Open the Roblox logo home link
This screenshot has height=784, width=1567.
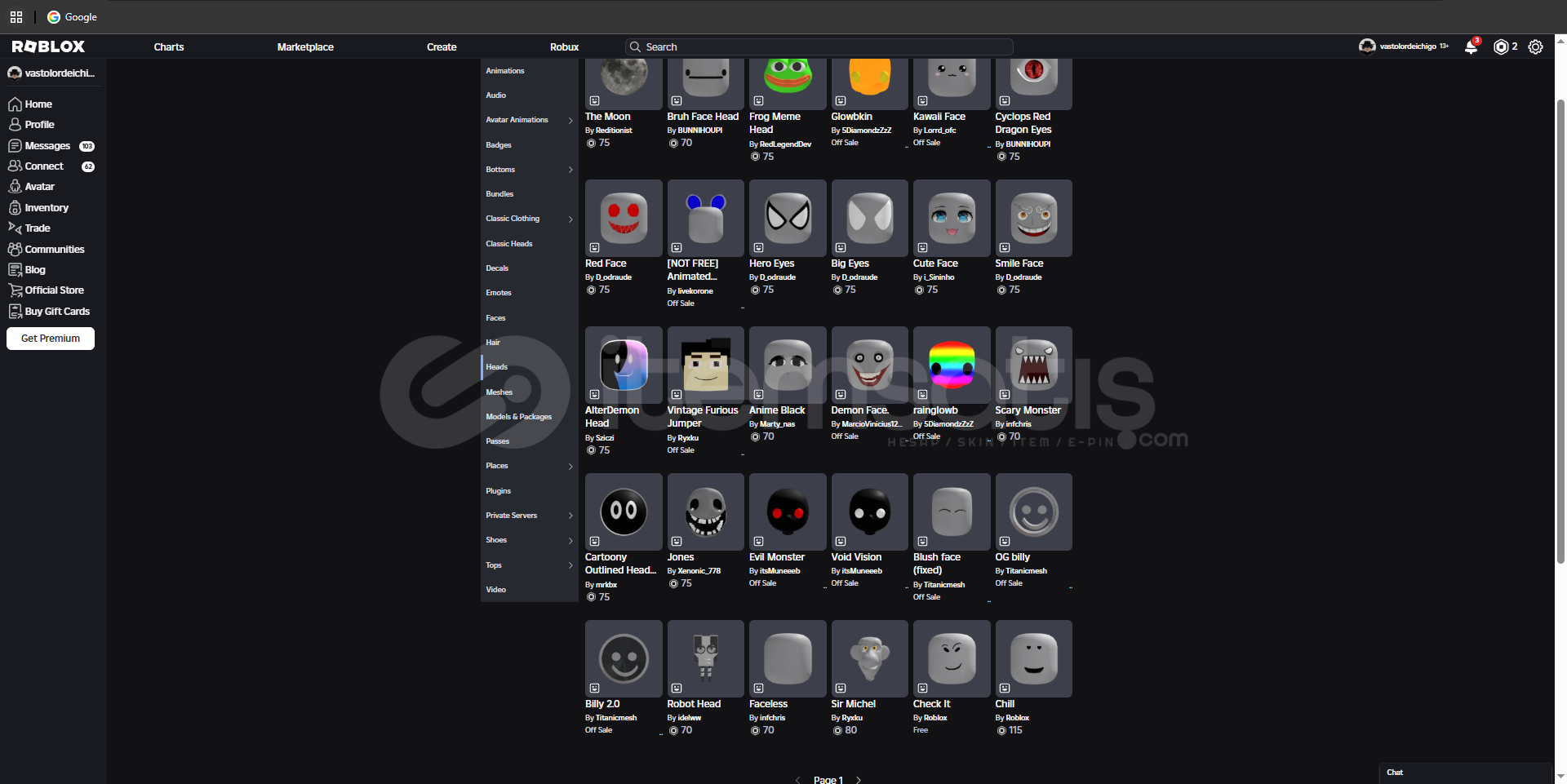(x=48, y=47)
